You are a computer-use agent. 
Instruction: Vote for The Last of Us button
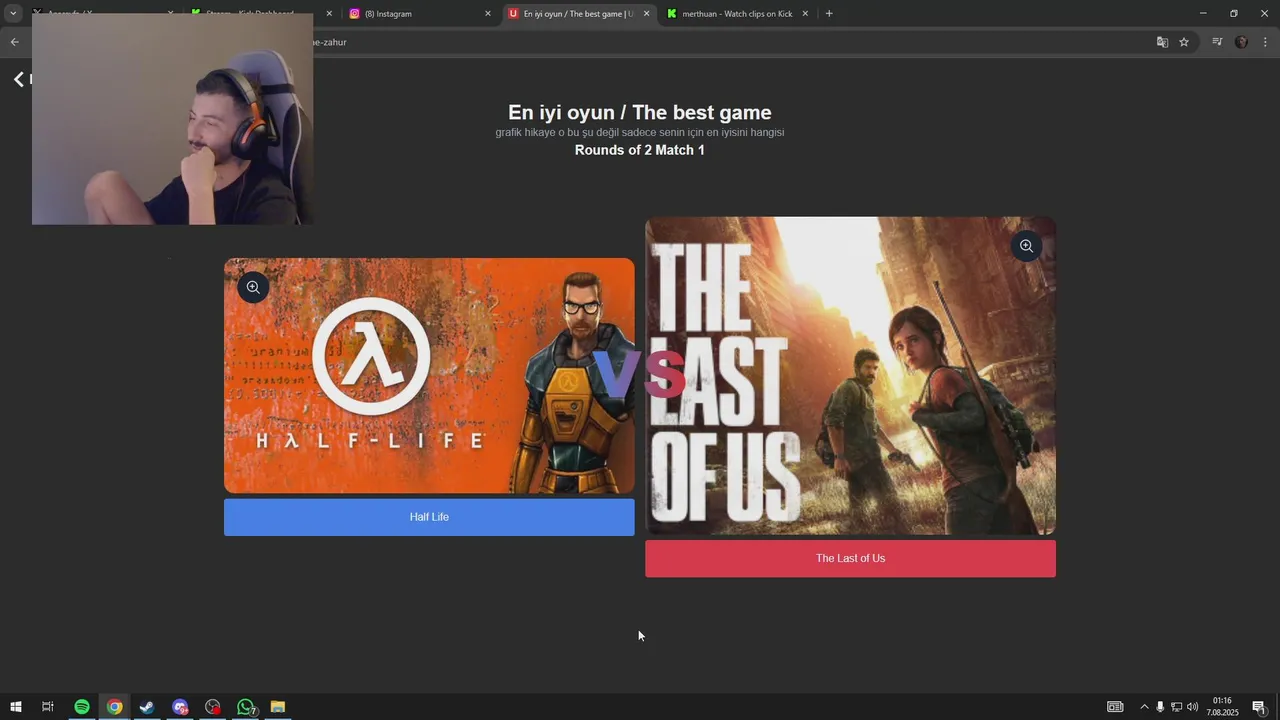pos(850,558)
